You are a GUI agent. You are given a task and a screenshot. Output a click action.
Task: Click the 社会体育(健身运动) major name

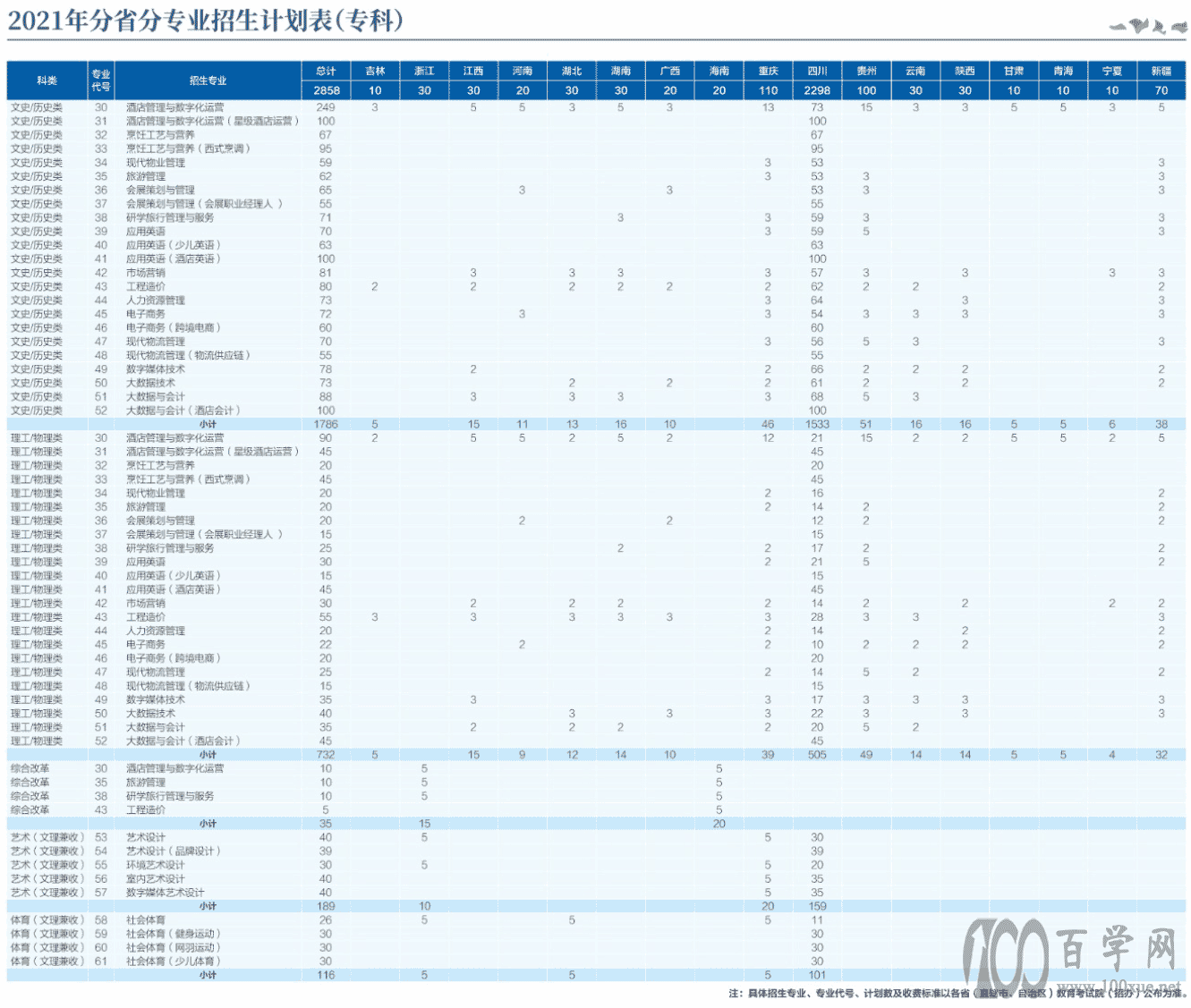pos(173,934)
